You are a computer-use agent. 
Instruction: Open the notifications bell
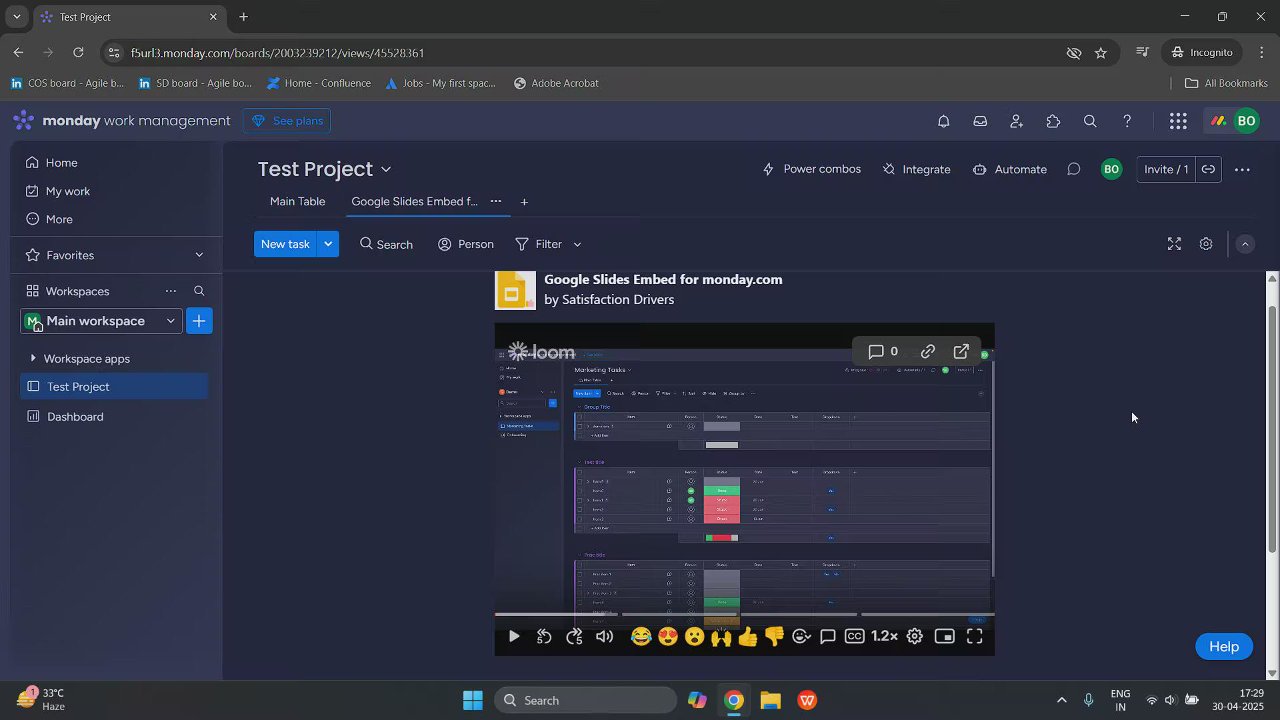[x=943, y=121]
